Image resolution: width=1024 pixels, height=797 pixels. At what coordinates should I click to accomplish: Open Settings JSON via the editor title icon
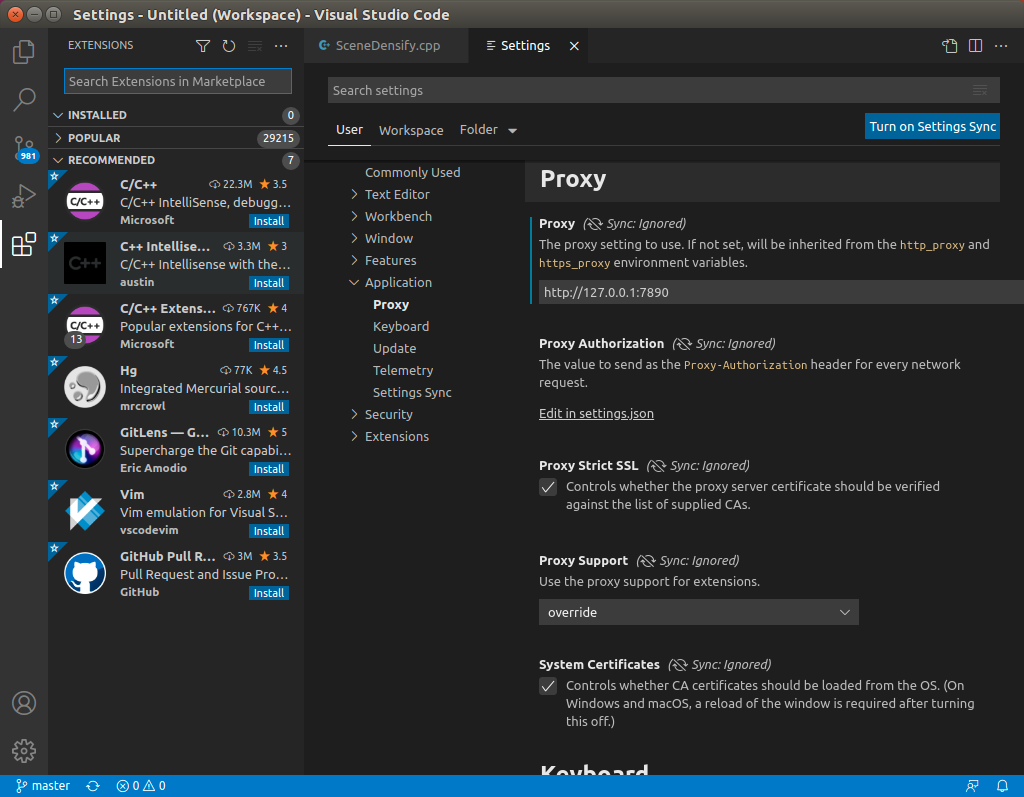[948, 45]
